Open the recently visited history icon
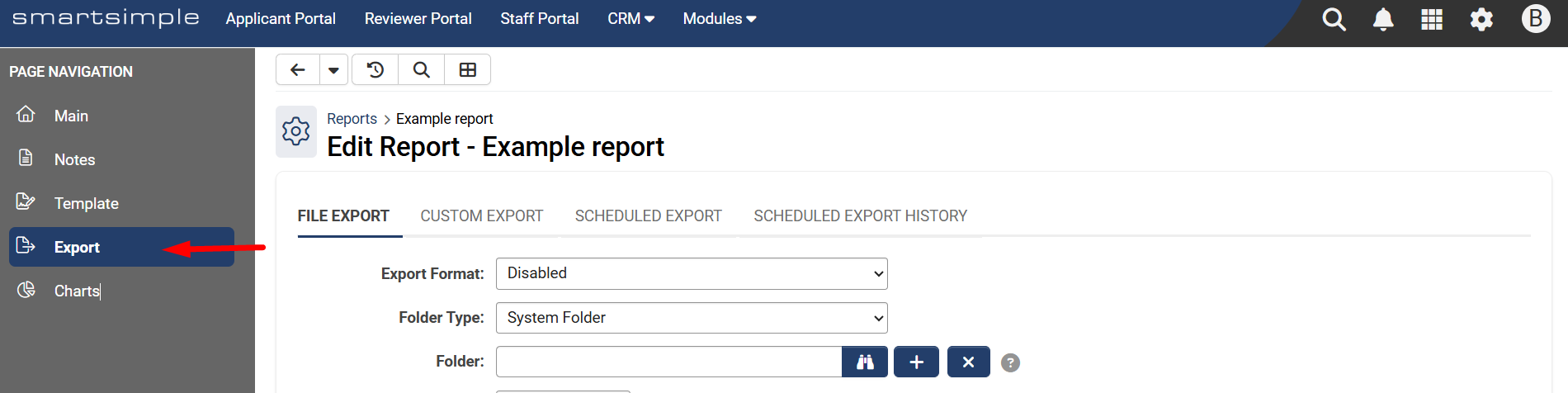 [375, 70]
